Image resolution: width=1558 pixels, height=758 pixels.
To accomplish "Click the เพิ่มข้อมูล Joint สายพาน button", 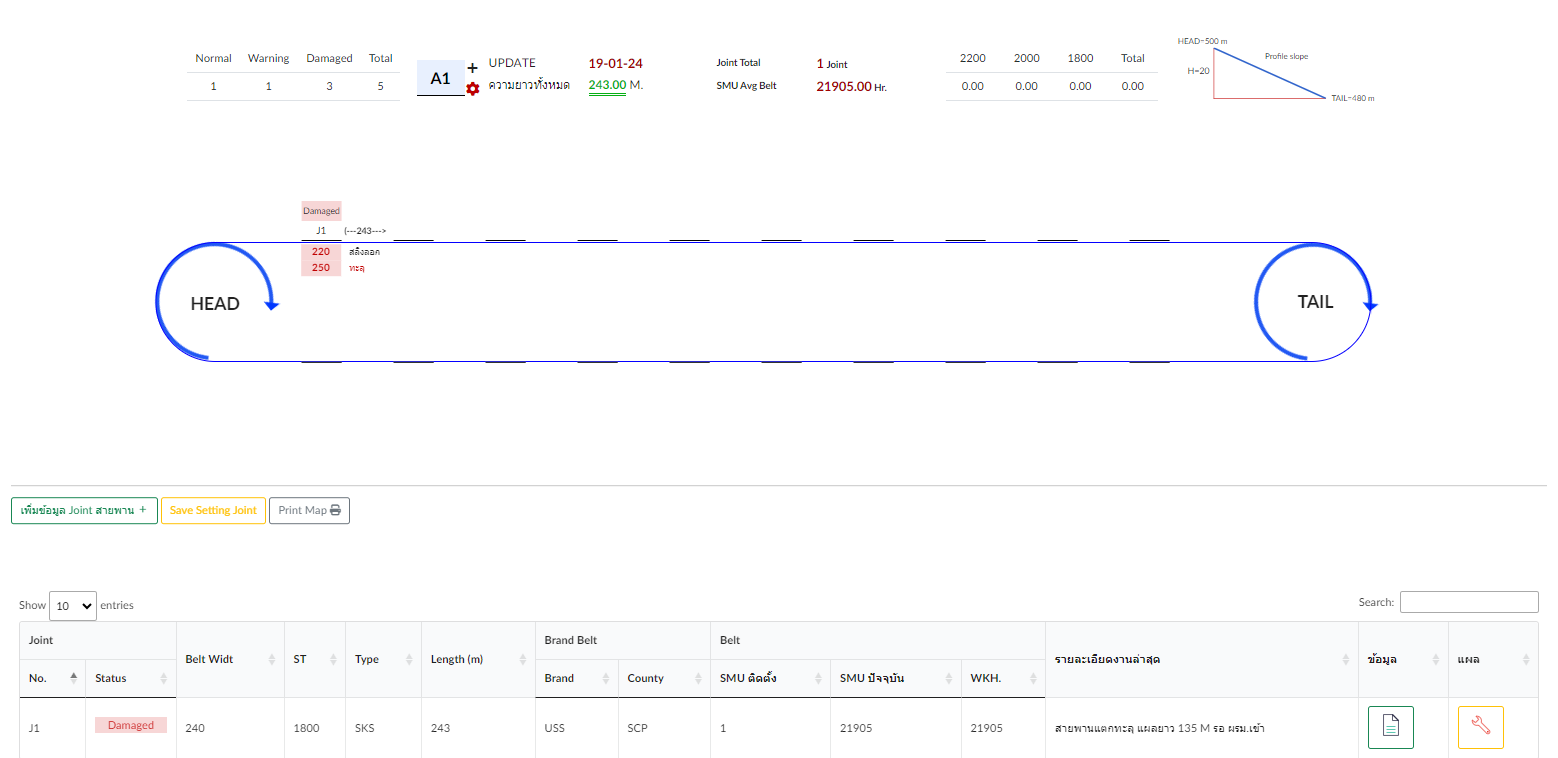I will pos(84,510).
